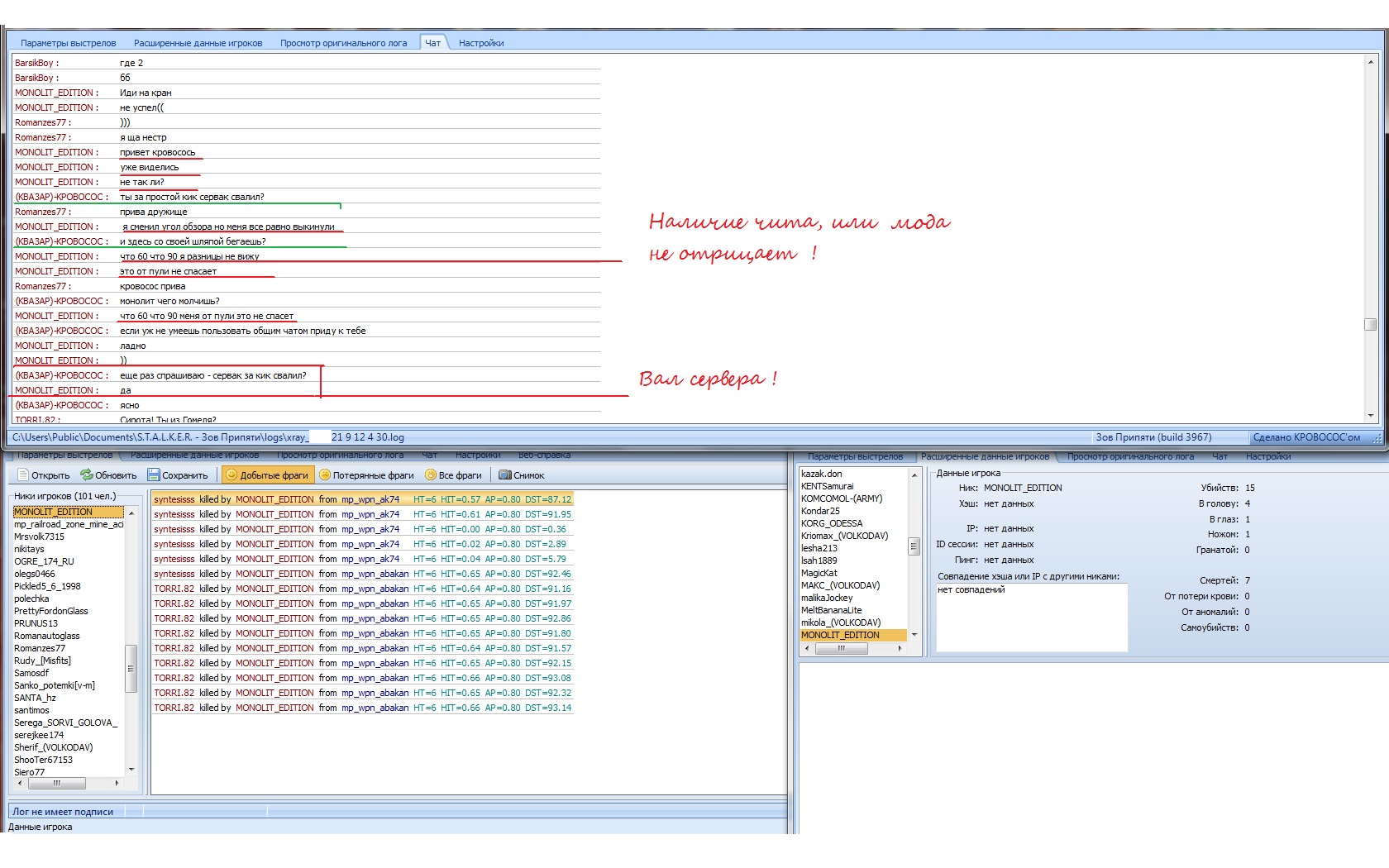
Task: Open the Настройки tab in top window
Action: coord(481,43)
